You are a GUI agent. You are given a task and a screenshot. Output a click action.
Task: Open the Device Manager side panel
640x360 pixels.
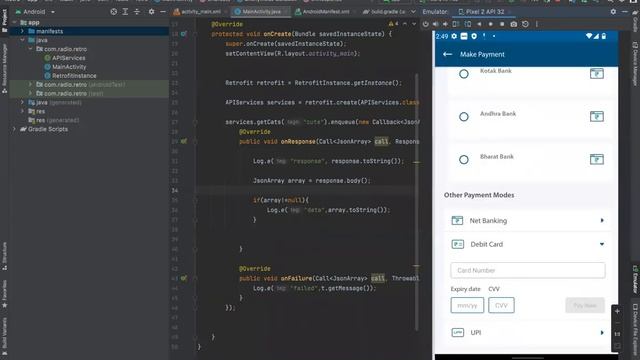pos(635,63)
